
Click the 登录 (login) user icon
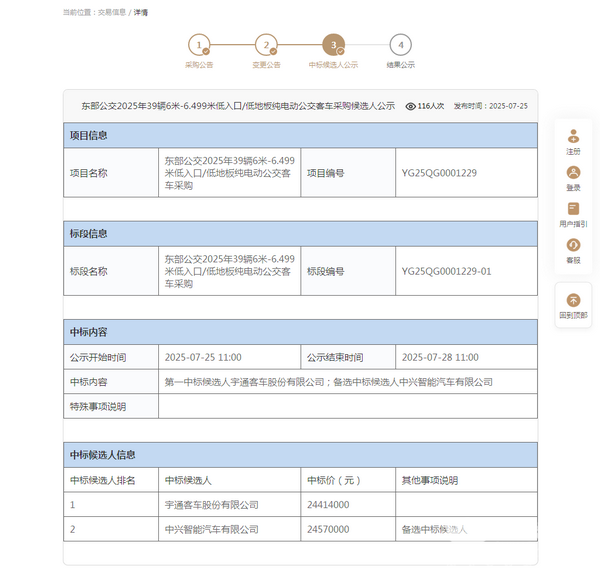coord(573,172)
